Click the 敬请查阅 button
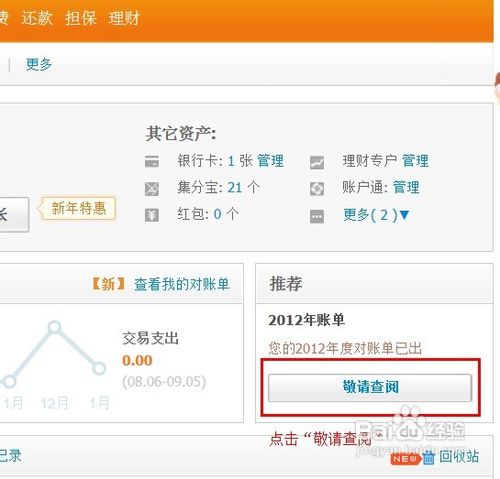This screenshot has height=479, width=500. click(370, 387)
